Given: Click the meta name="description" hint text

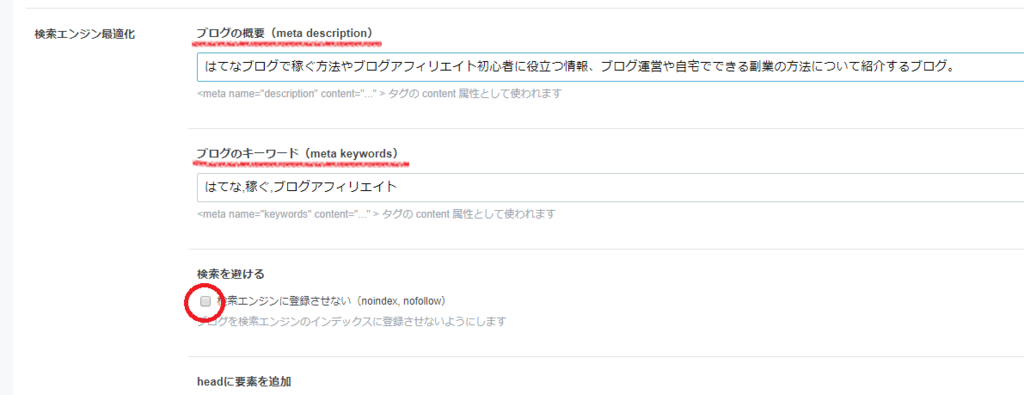Looking at the screenshot, I should pos(379,93).
